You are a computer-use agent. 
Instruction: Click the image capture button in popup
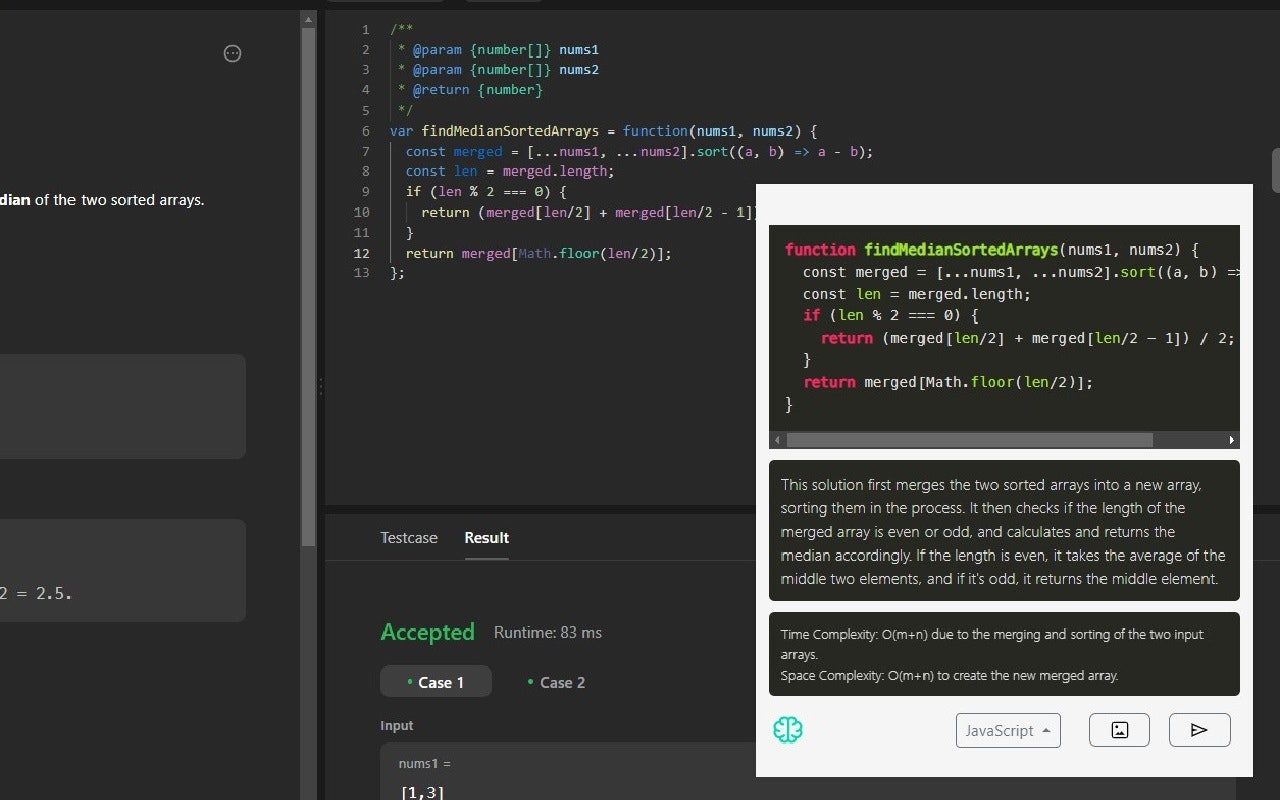pyautogui.click(x=1119, y=730)
